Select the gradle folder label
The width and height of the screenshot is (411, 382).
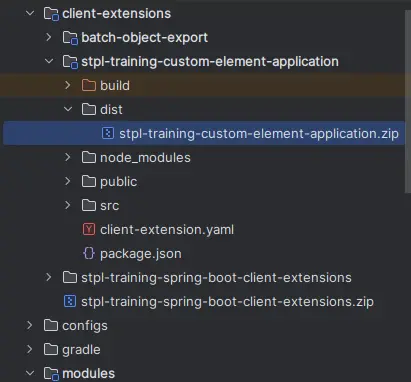[x=81, y=350]
